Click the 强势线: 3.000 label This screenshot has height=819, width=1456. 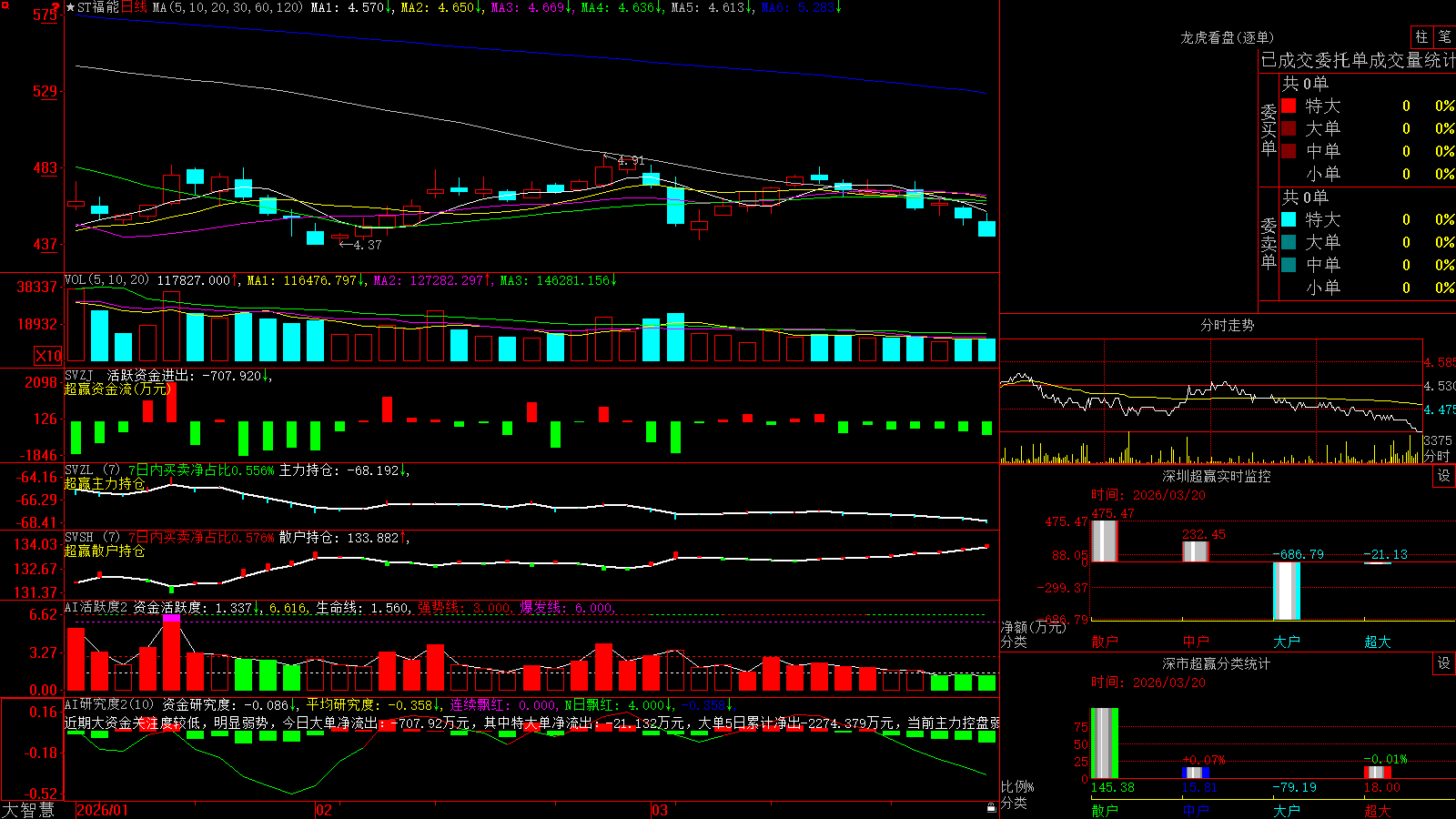click(465, 607)
